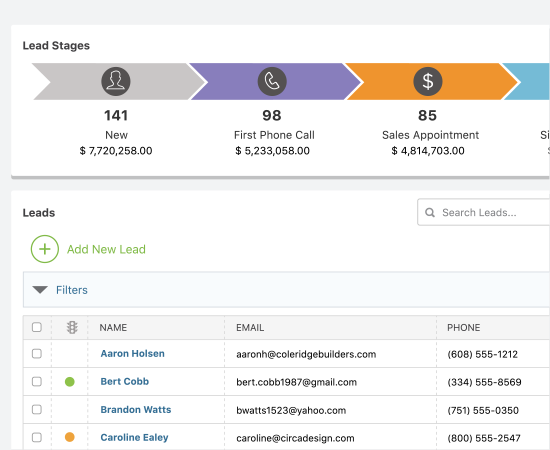This screenshot has height=450, width=550.
Task: Click the 141 New leads count
Action: 116,115
